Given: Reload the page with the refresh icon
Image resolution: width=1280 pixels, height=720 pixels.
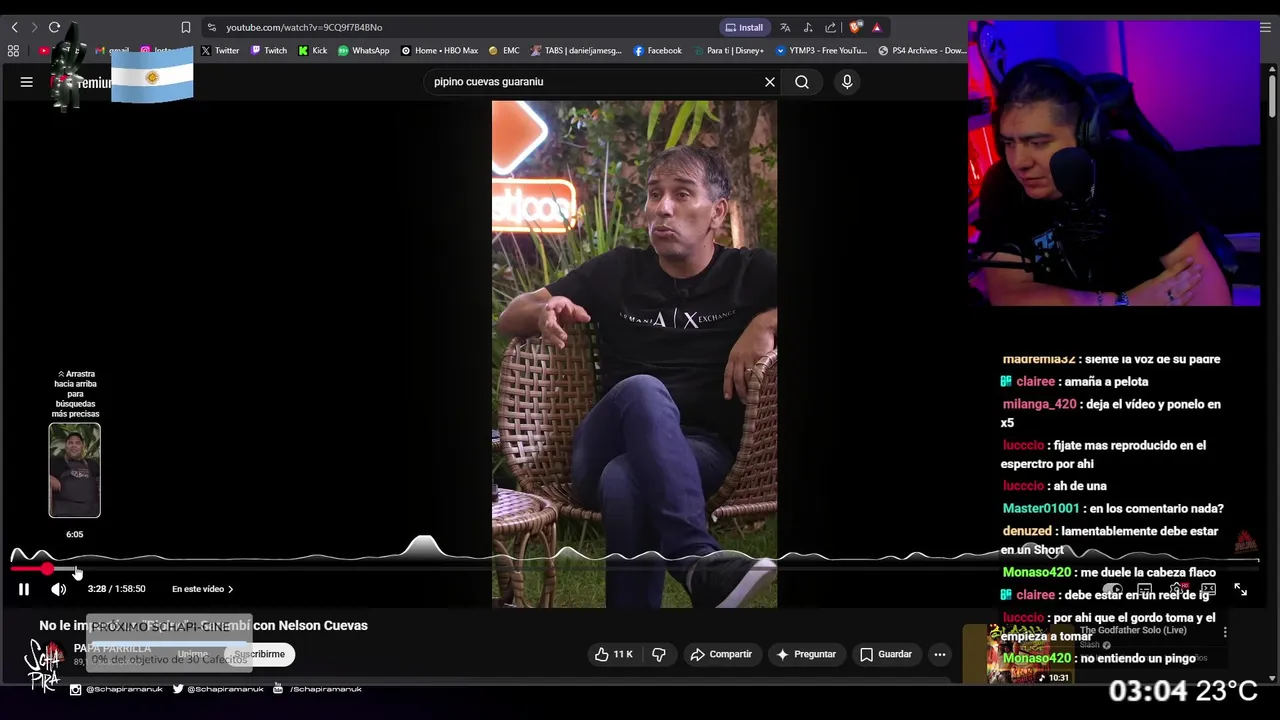Looking at the screenshot, I should [54, 27].
